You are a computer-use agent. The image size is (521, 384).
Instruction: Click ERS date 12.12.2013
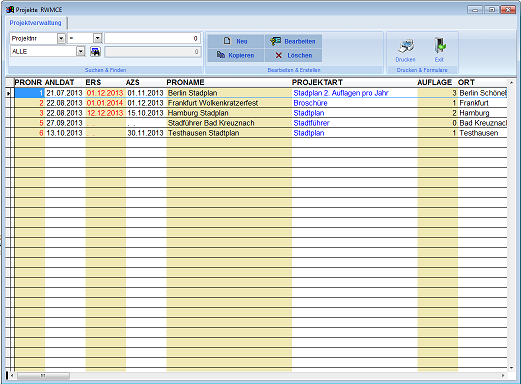[x=105, y=113]
